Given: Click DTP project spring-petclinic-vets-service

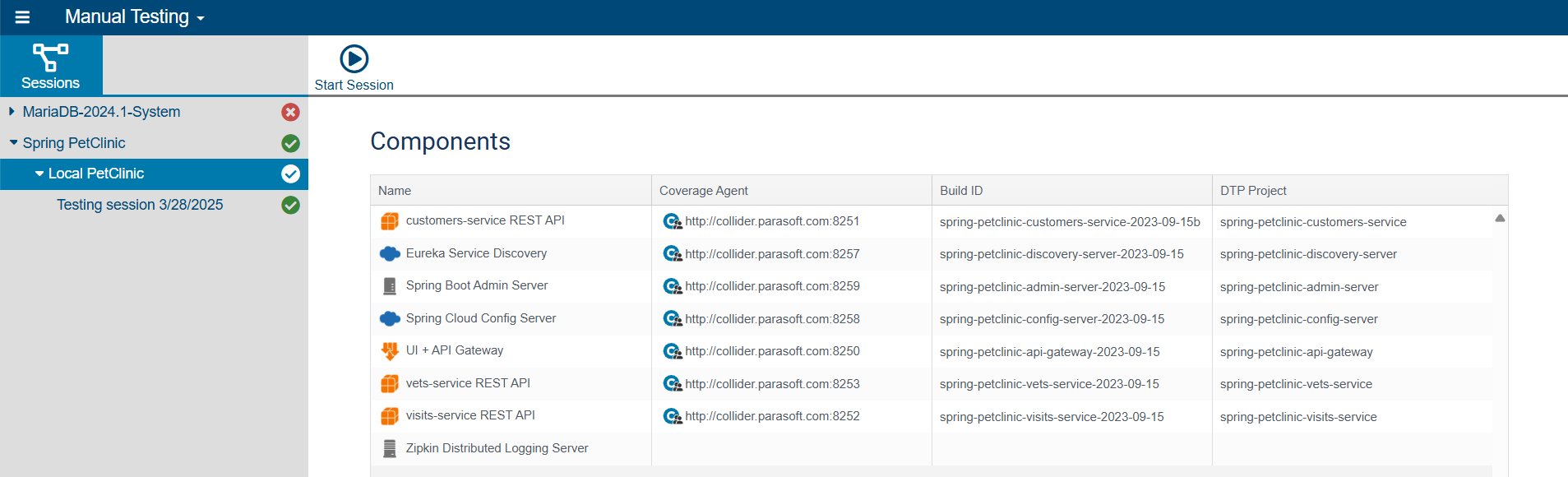Looking at the screenshot, I should pos(1297,384).
